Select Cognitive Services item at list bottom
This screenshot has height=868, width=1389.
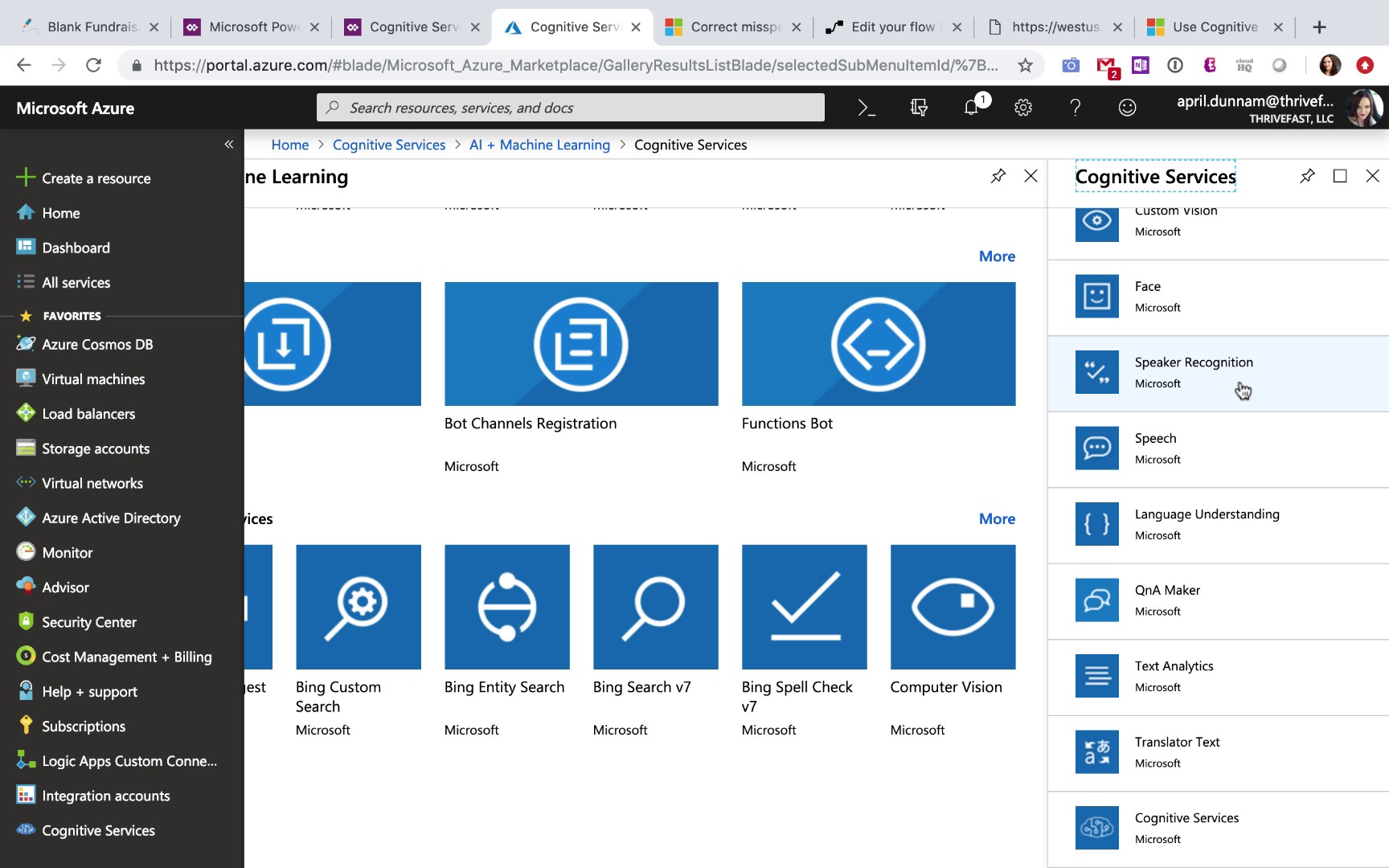click(x=1219, y=829)
